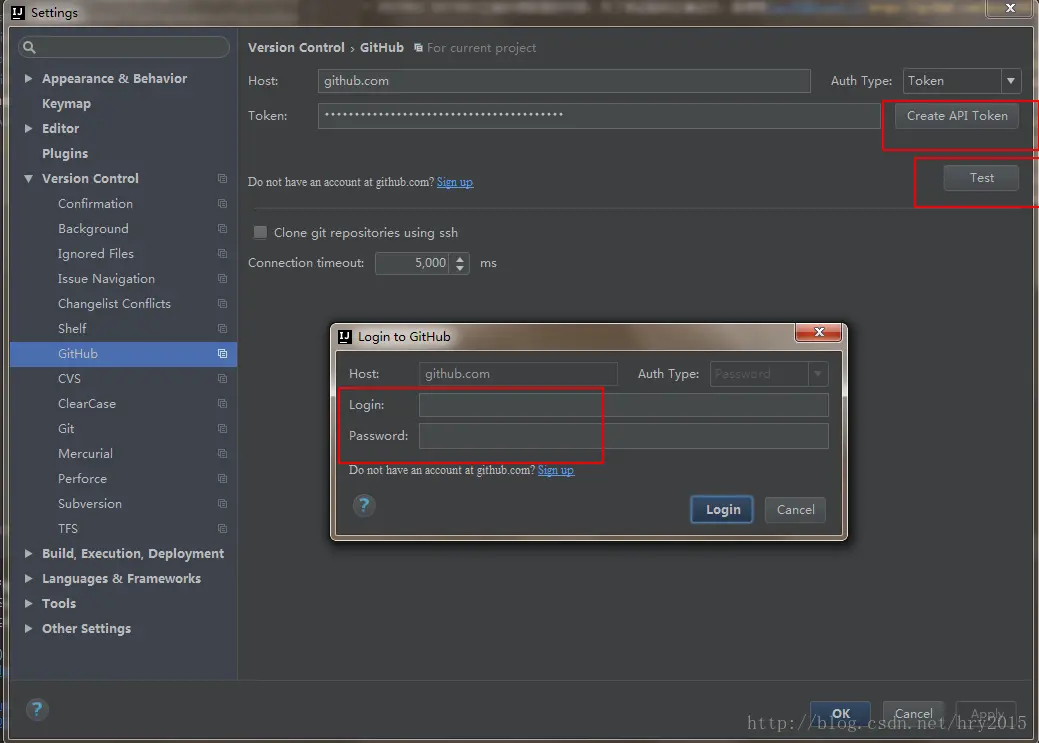This screenshot has width=1039, height=743.
Task: Select Subversion in settings tree
Action: (90, 504)
